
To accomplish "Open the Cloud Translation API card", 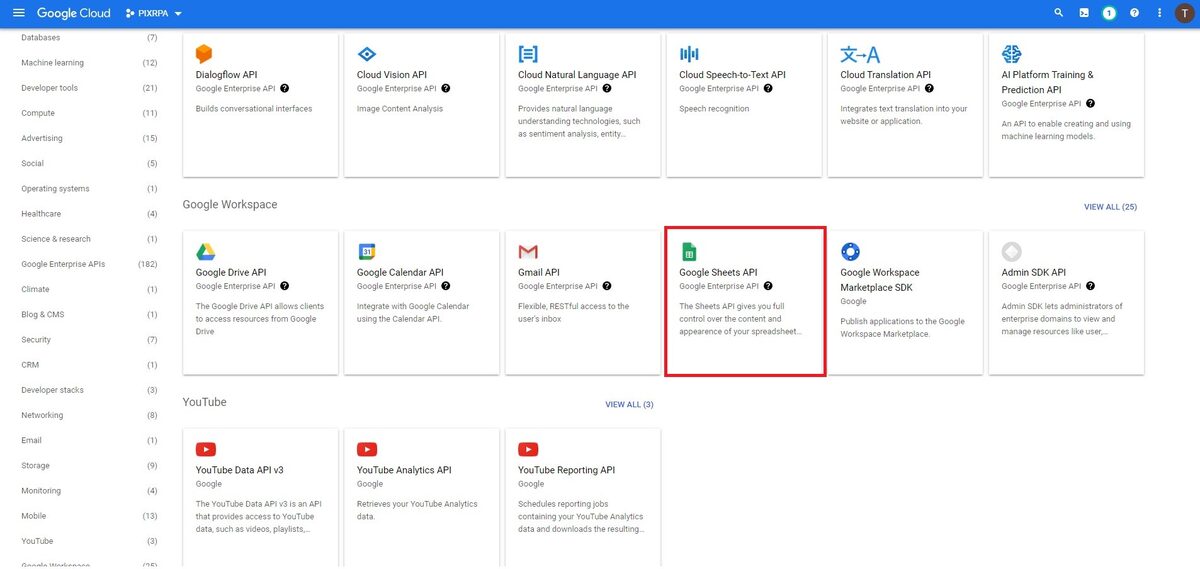I will (x=905, y=105).
